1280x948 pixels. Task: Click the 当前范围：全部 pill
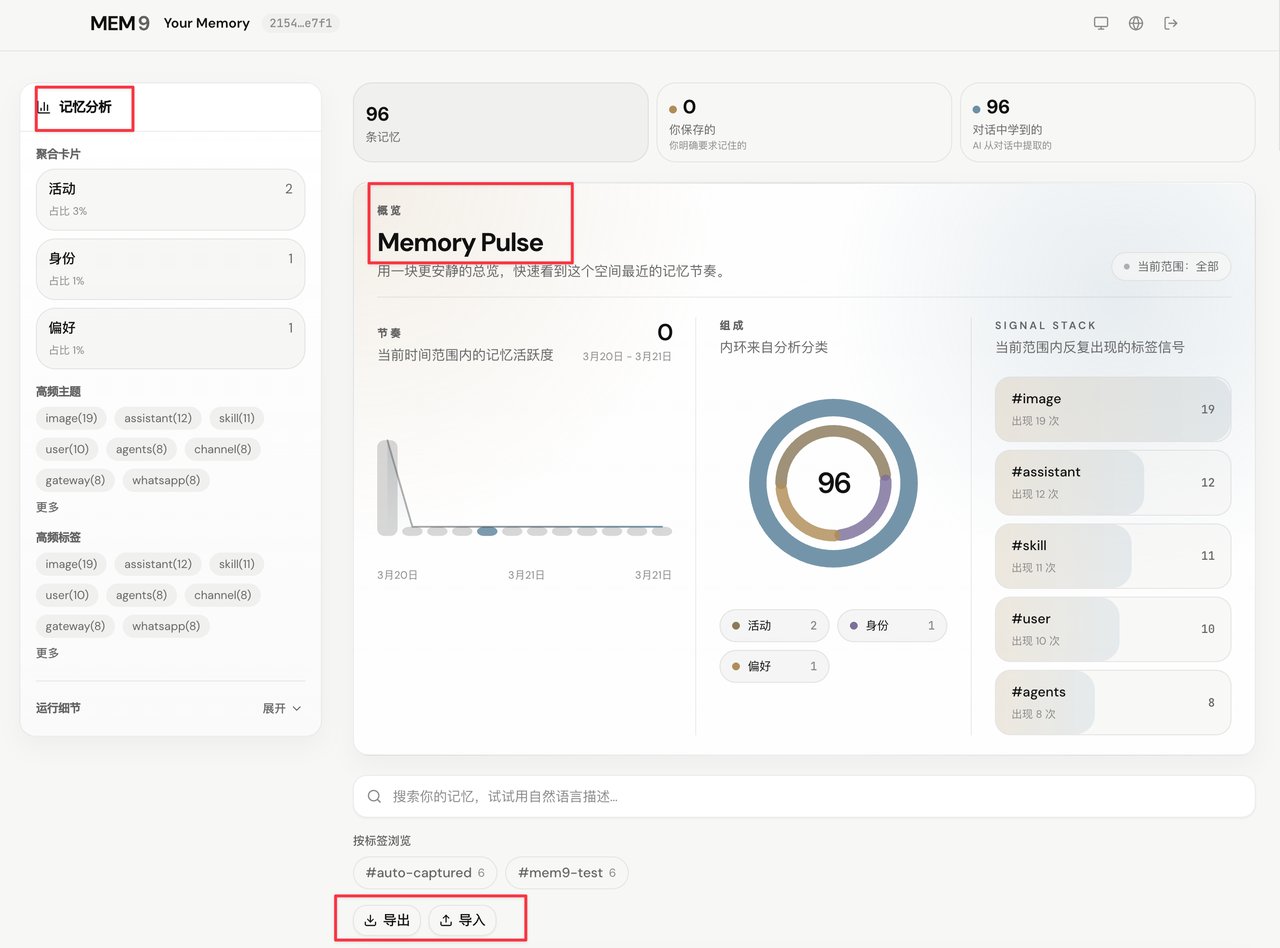pyautogui.click(x=1171, y=266)
